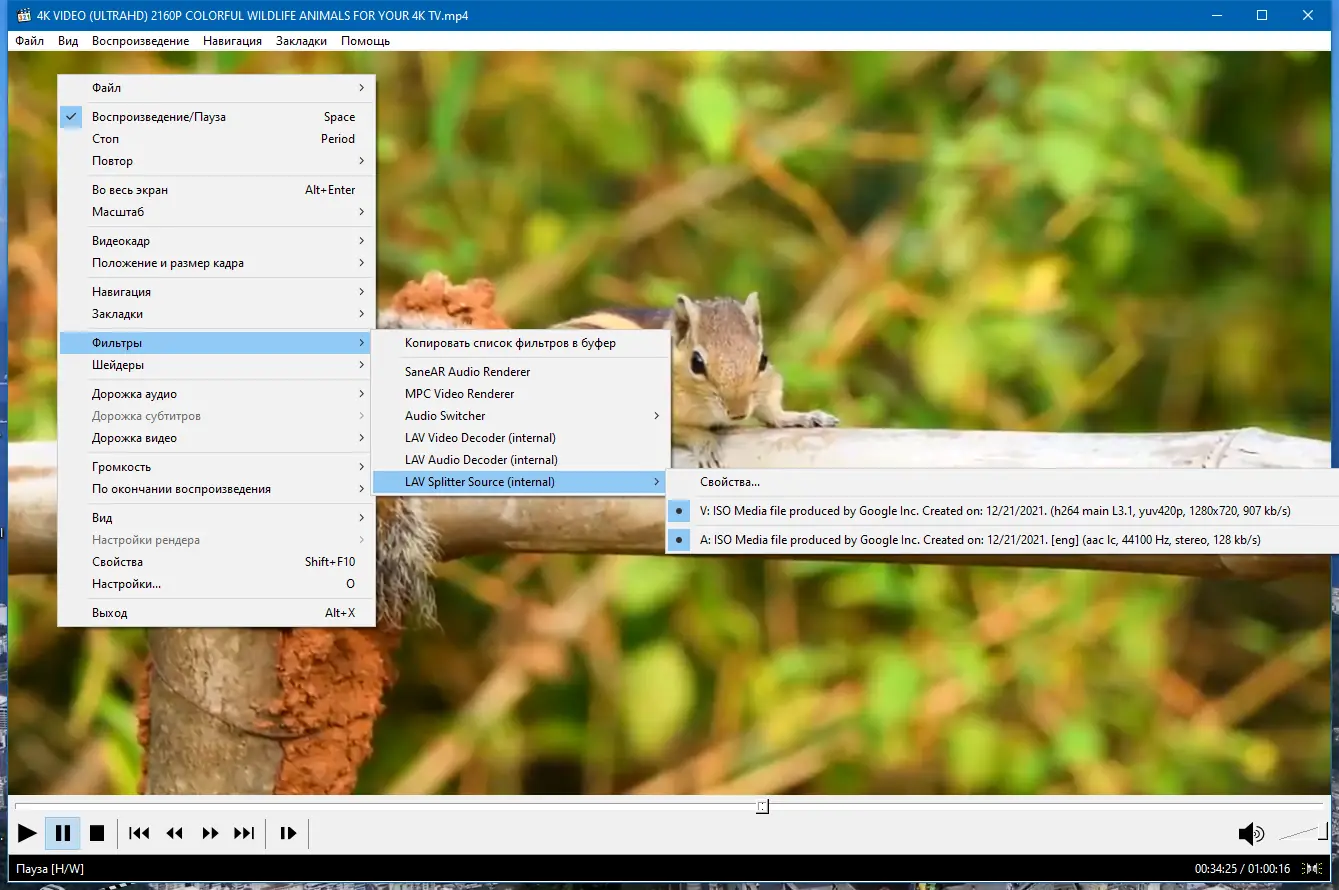Image resolution: width=1339 pixels, height=890 pixels.
Task: Click the Play button in the control bar
Action: pos(27,833)
